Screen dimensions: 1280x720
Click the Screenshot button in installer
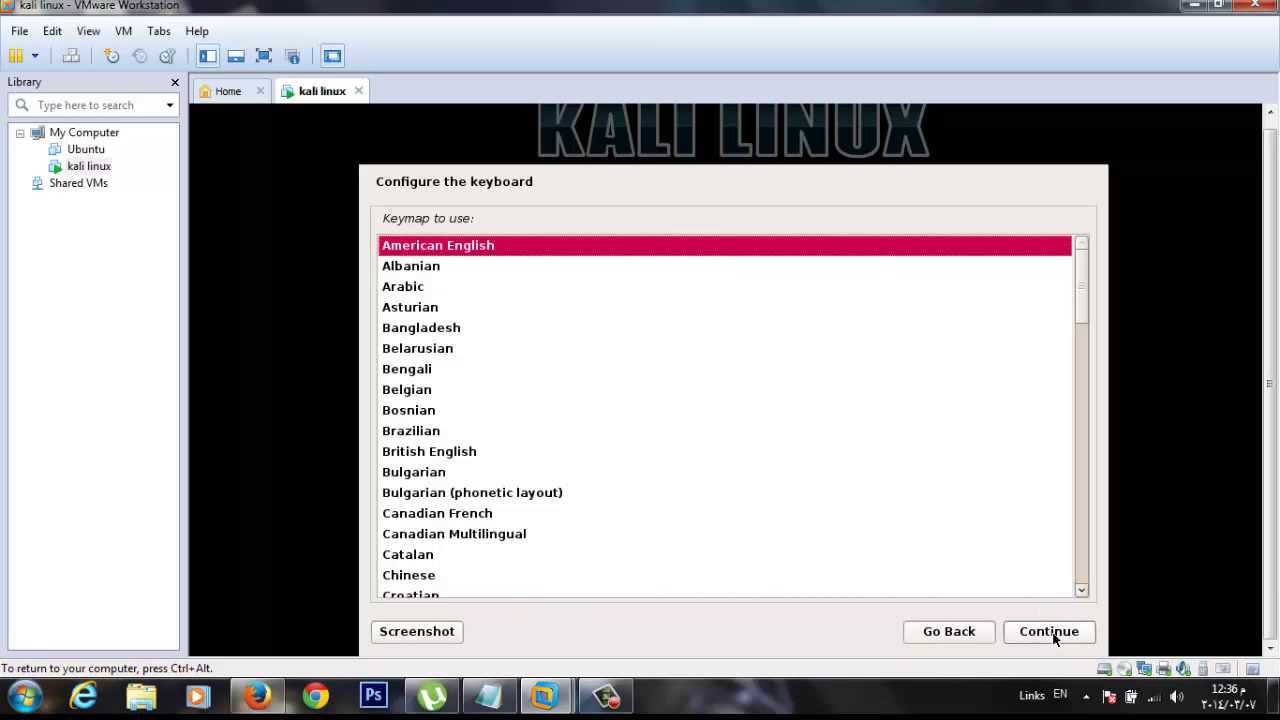(x=417, y=632)
